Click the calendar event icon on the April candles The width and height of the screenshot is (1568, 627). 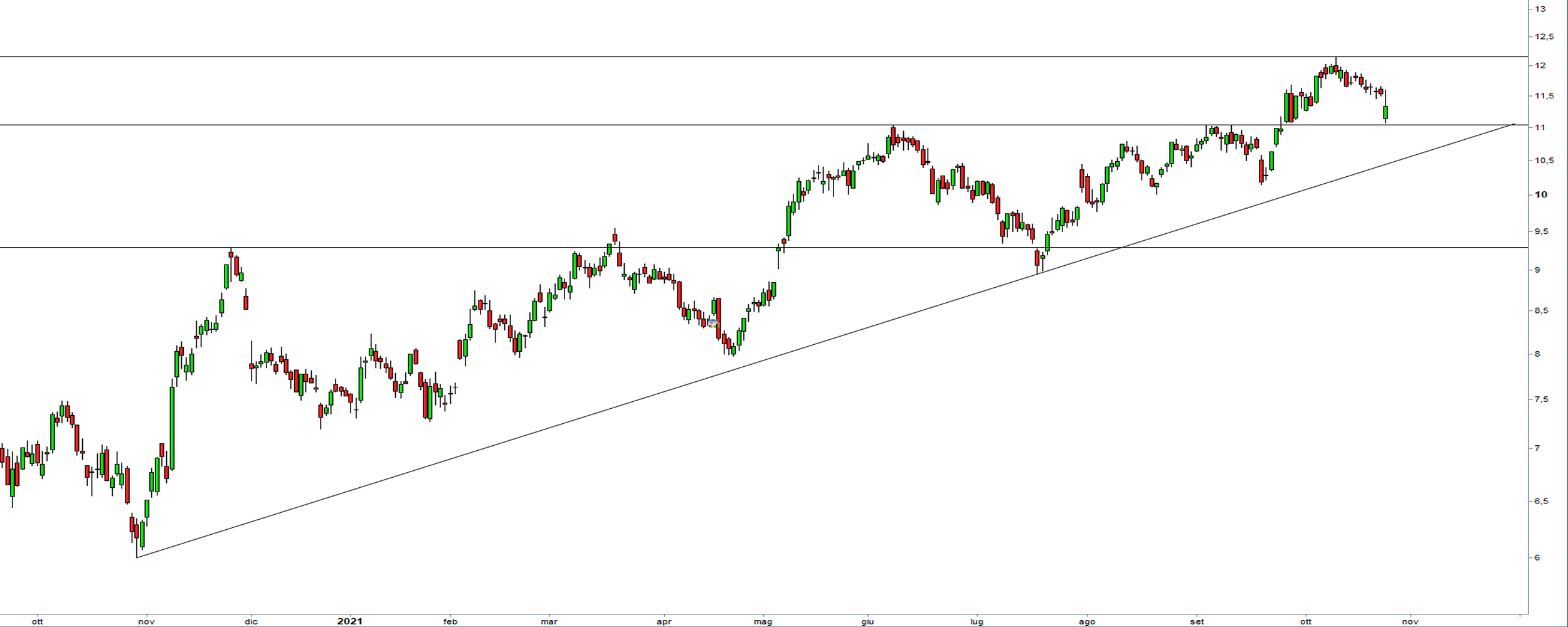[x=712, y=323]
